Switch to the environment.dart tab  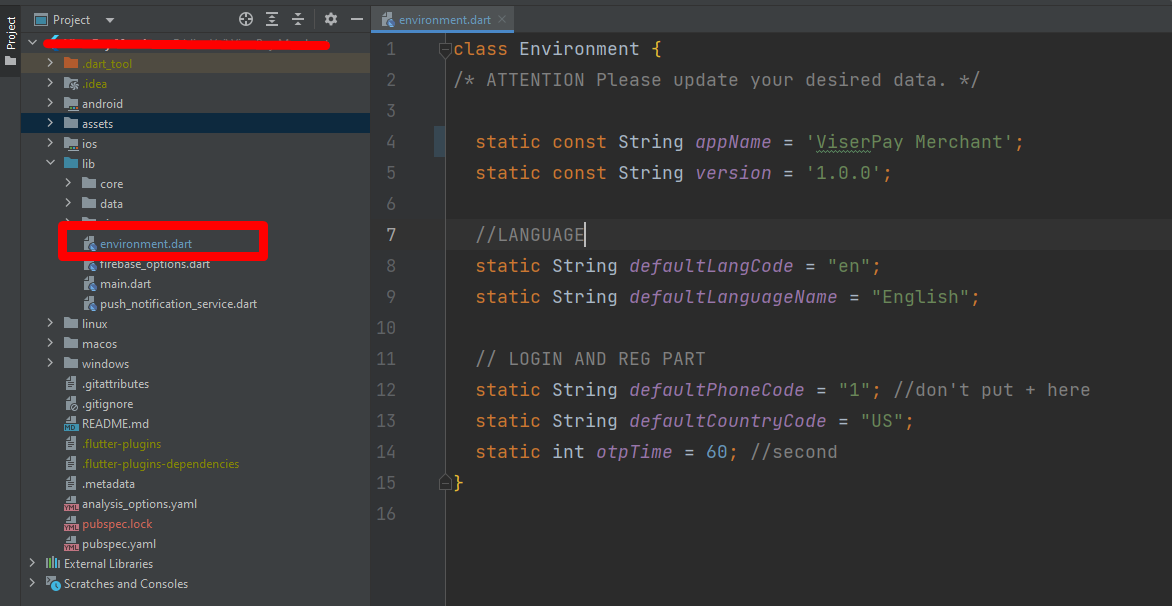[438, 20]
